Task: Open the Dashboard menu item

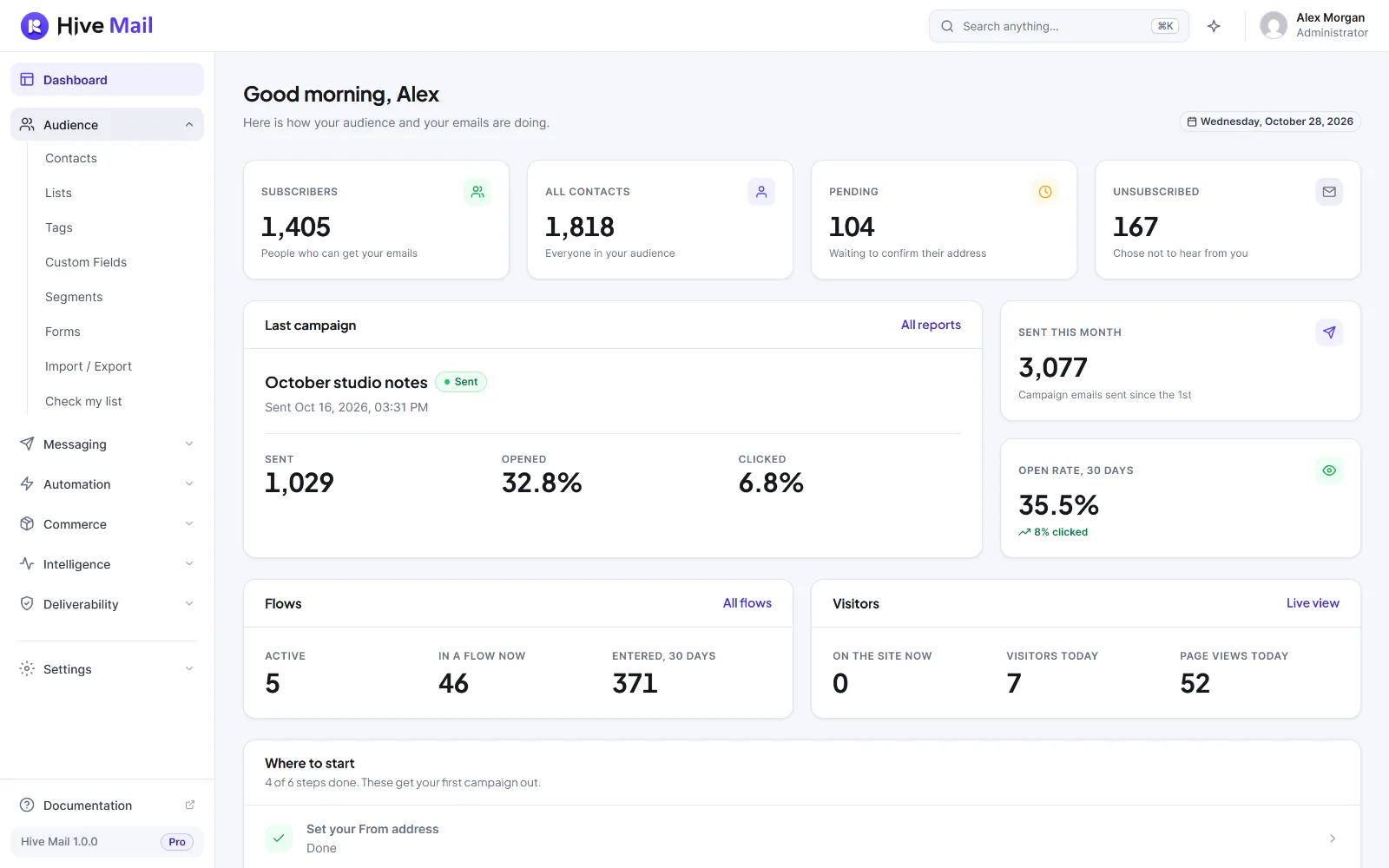Action: click(107, 79)
